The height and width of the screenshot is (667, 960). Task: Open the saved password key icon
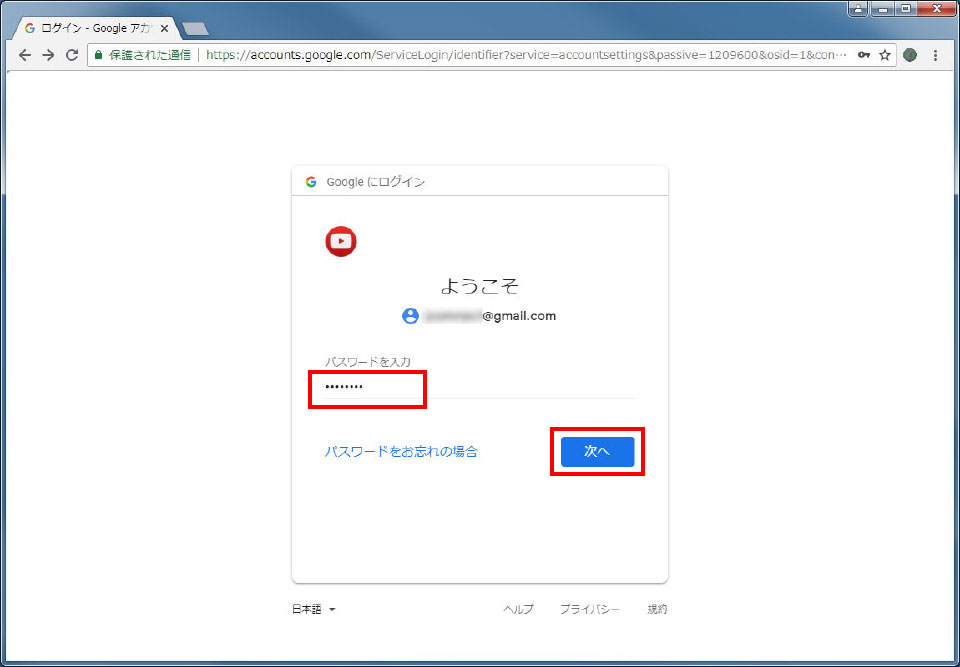(864, 55)
